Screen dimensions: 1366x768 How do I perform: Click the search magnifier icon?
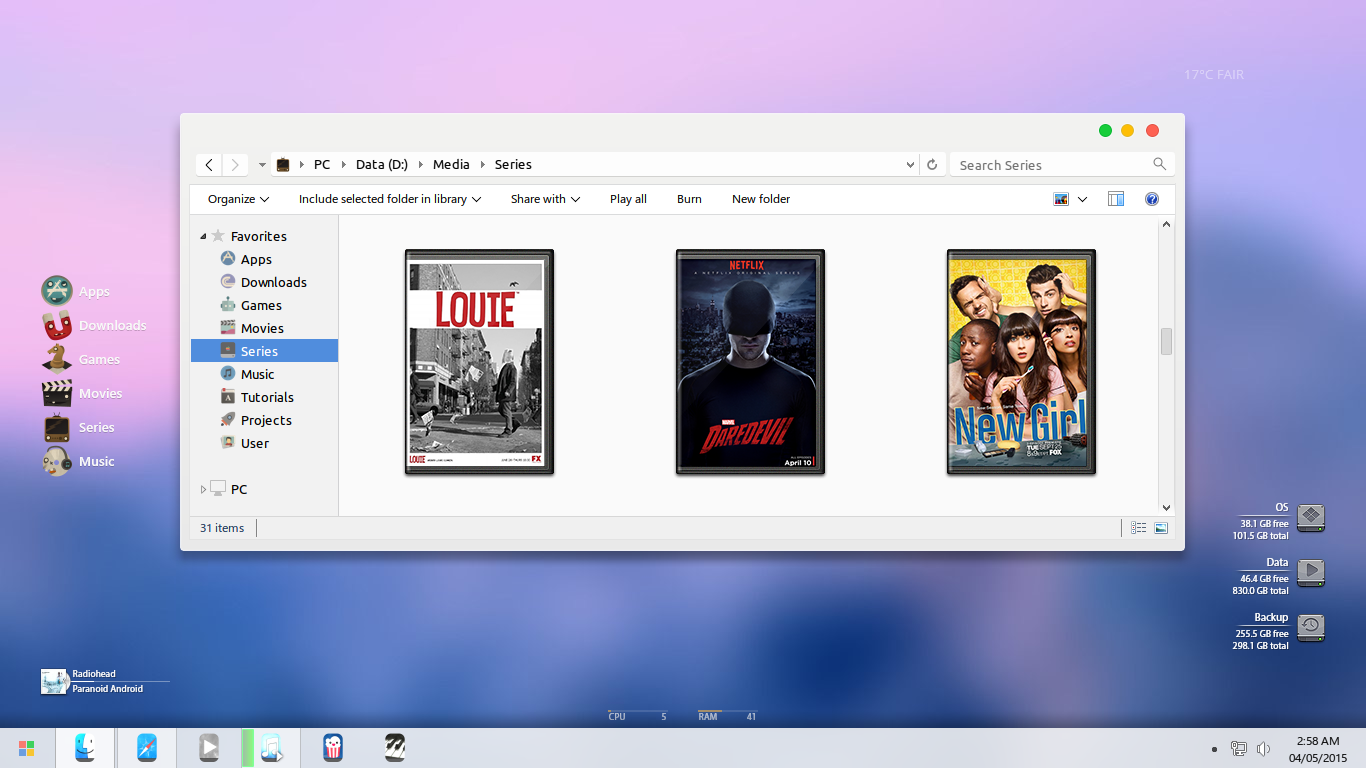1159,164
